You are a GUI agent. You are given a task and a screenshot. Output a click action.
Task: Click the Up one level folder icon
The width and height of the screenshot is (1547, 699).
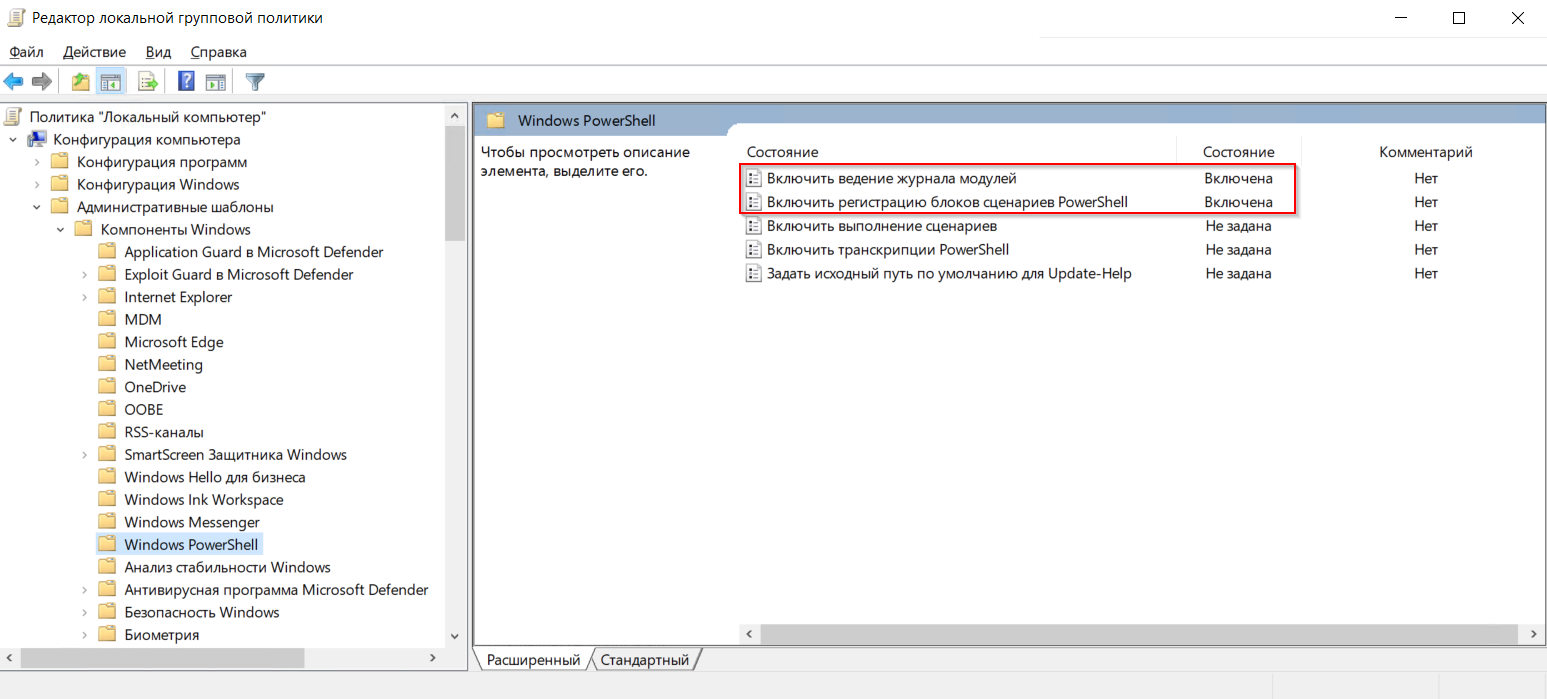[x=80, y=82]
